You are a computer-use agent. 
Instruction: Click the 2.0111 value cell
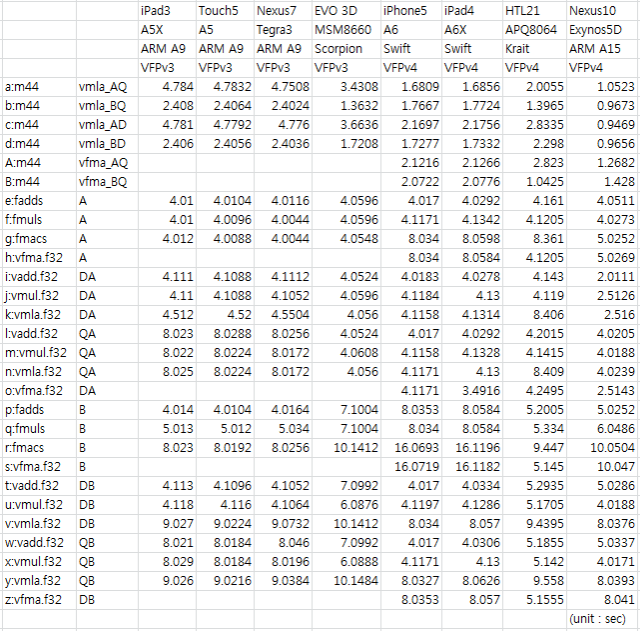(602, 277)
